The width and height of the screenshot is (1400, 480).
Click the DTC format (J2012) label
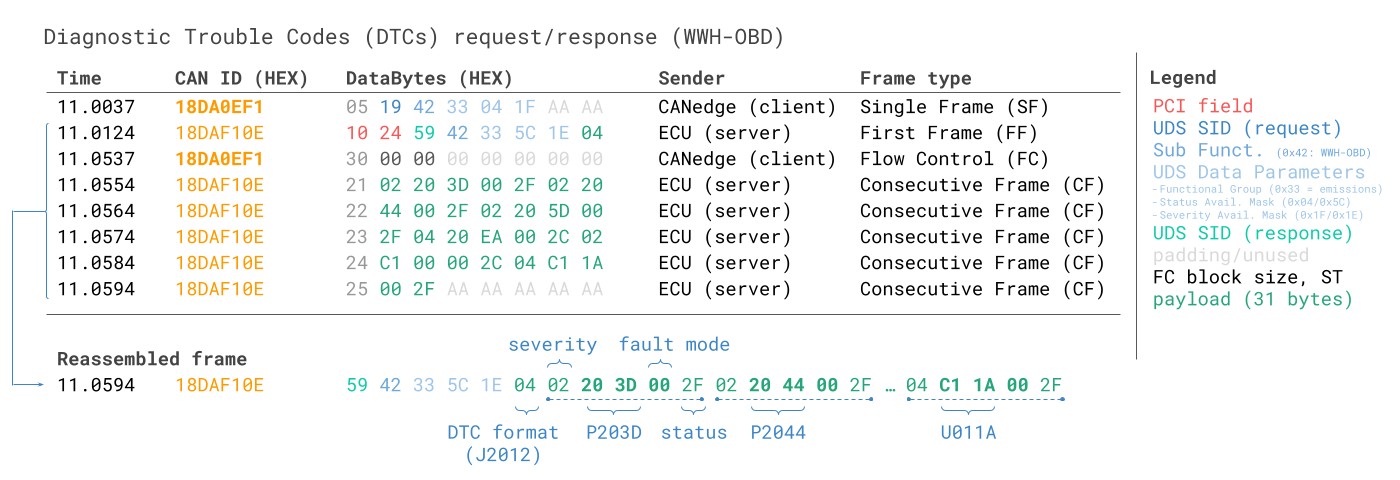click(x=503, y=444)
